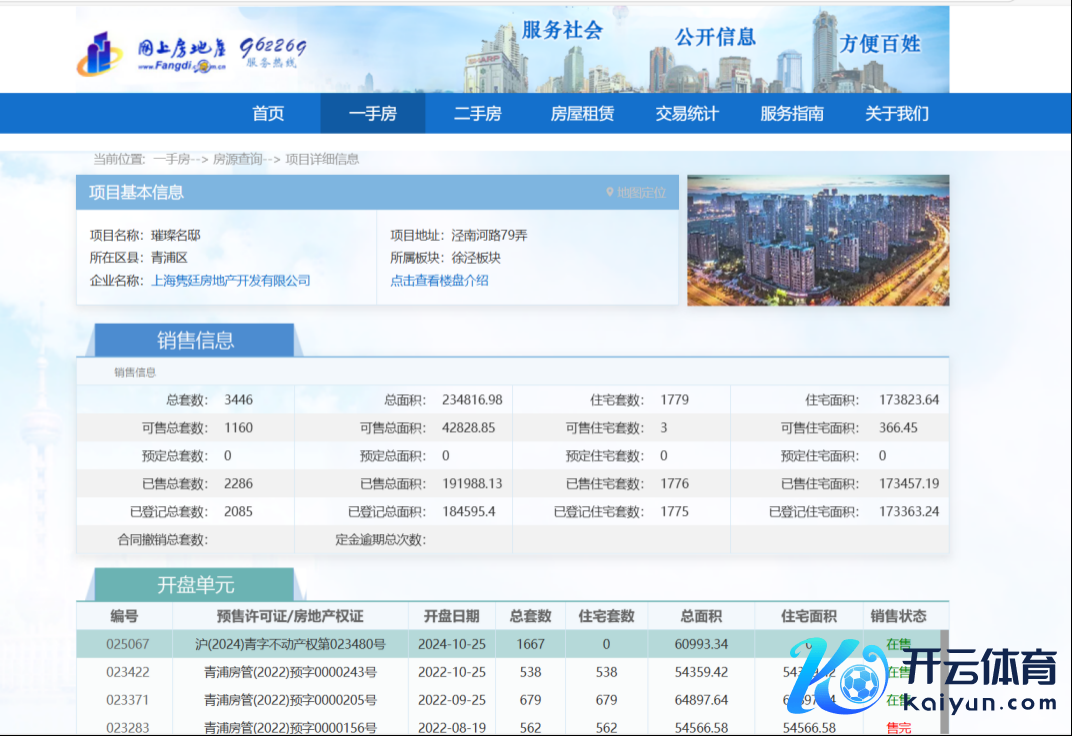The image size is (1072, 736).
Task: Switch to the 二手房 tab
Action: [477, 113]
